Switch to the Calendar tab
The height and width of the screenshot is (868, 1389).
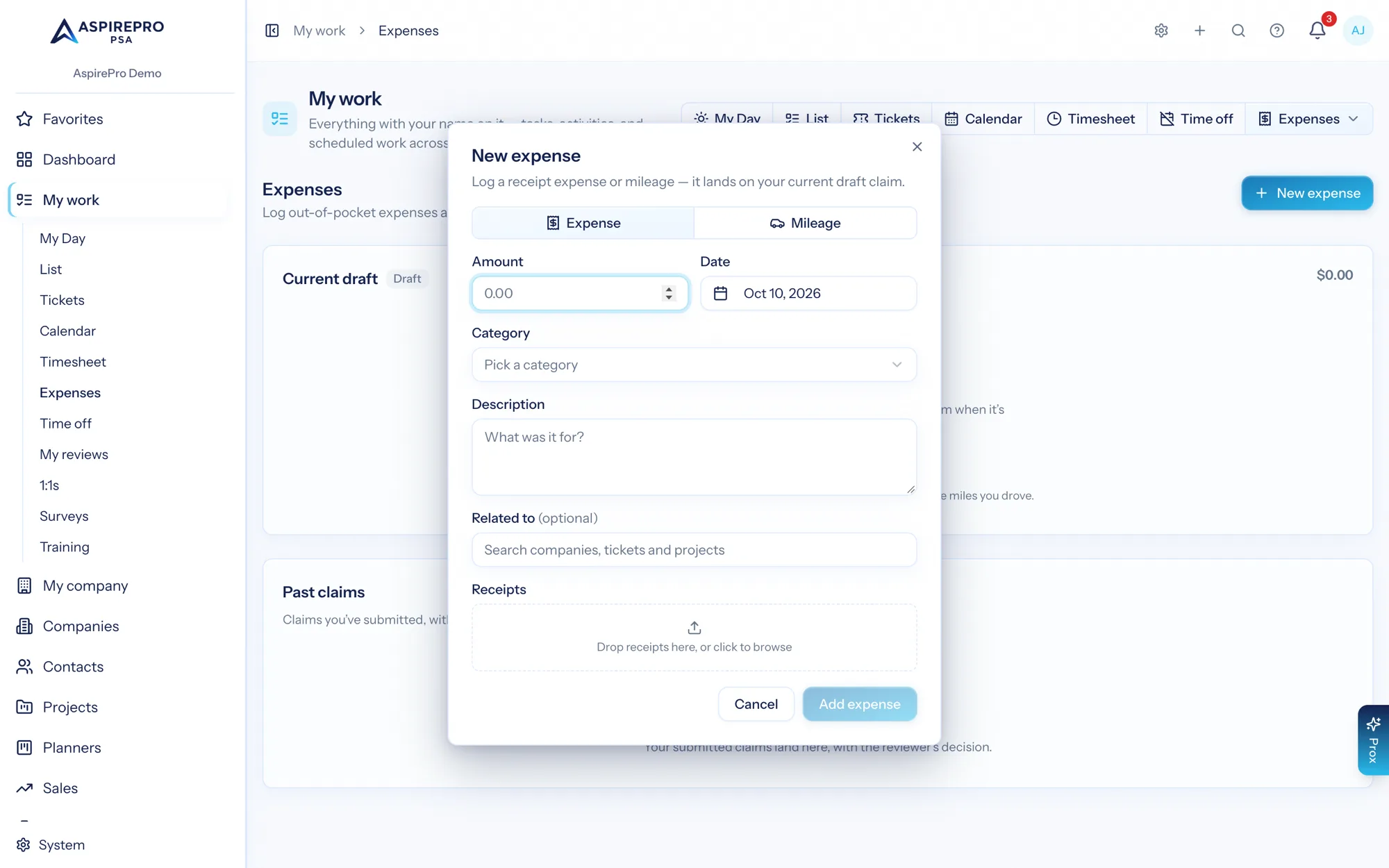983,119
